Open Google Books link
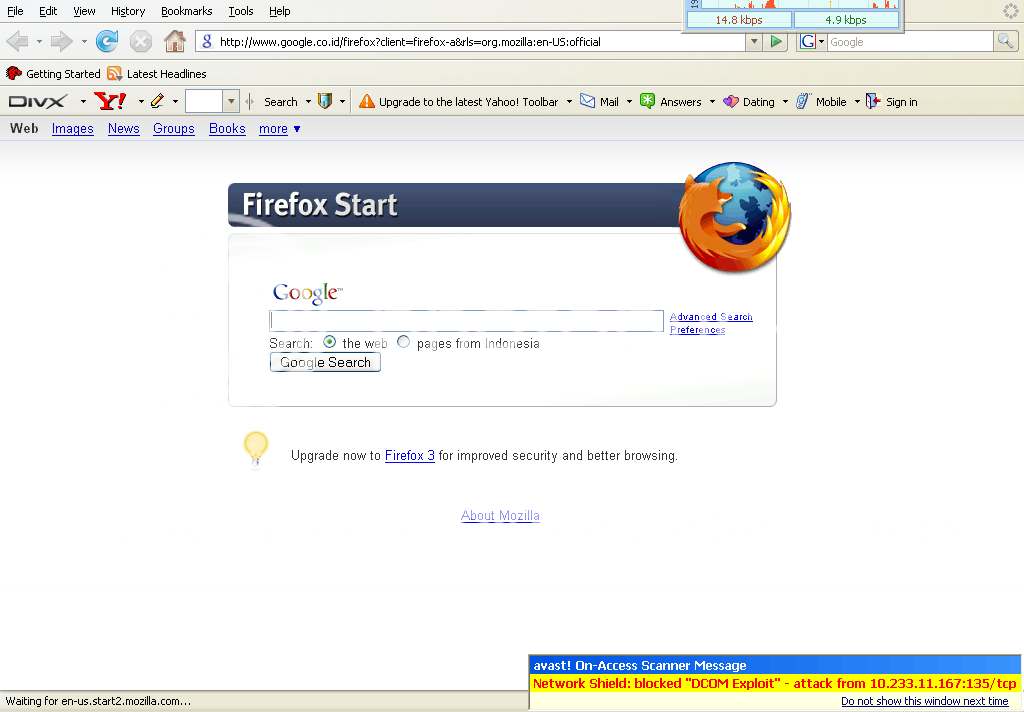This screenshot has width=1024, height=712. click(227, 129)
